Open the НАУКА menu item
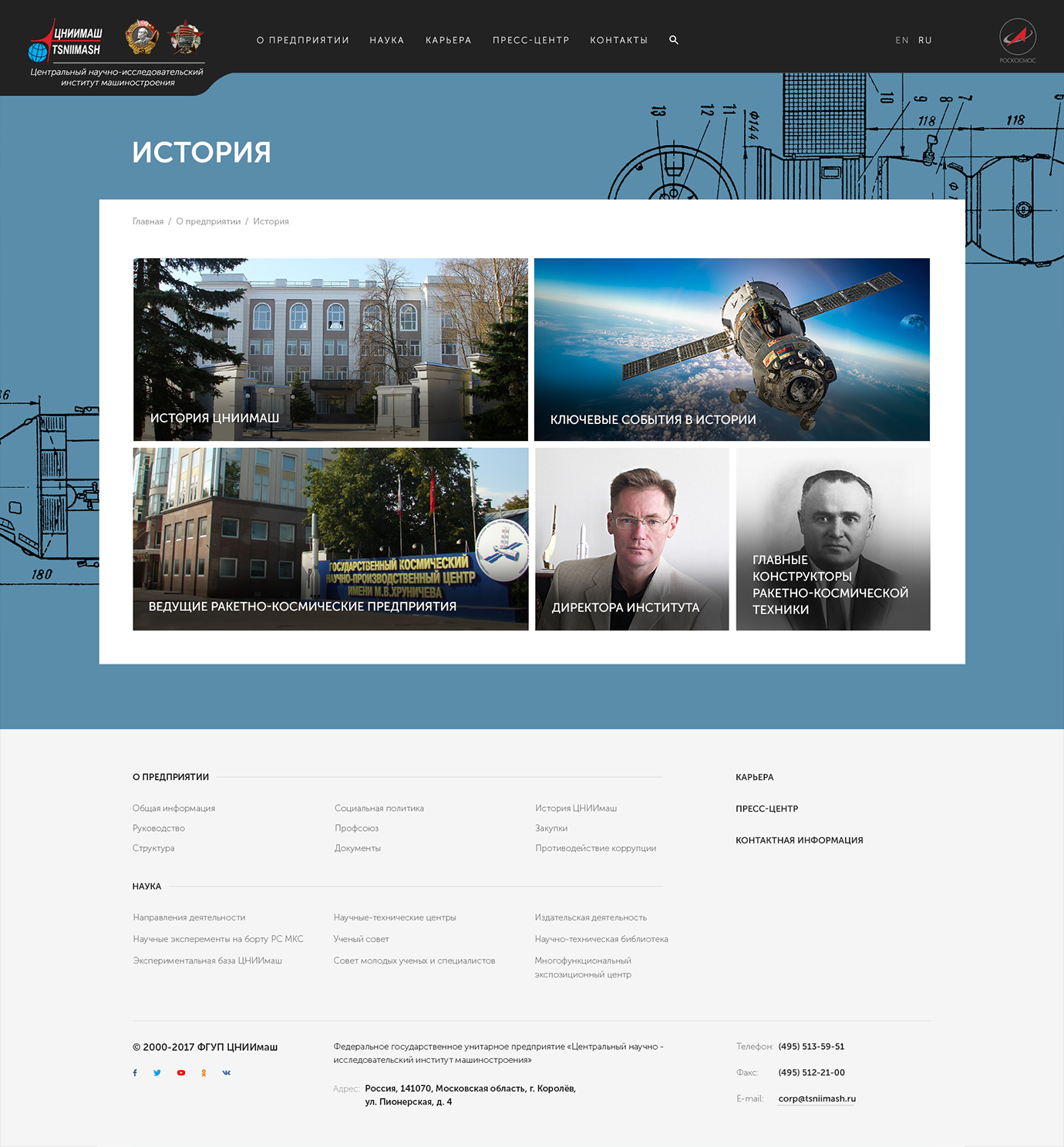Screen dimensions: 1064x1147 point(386,40)
